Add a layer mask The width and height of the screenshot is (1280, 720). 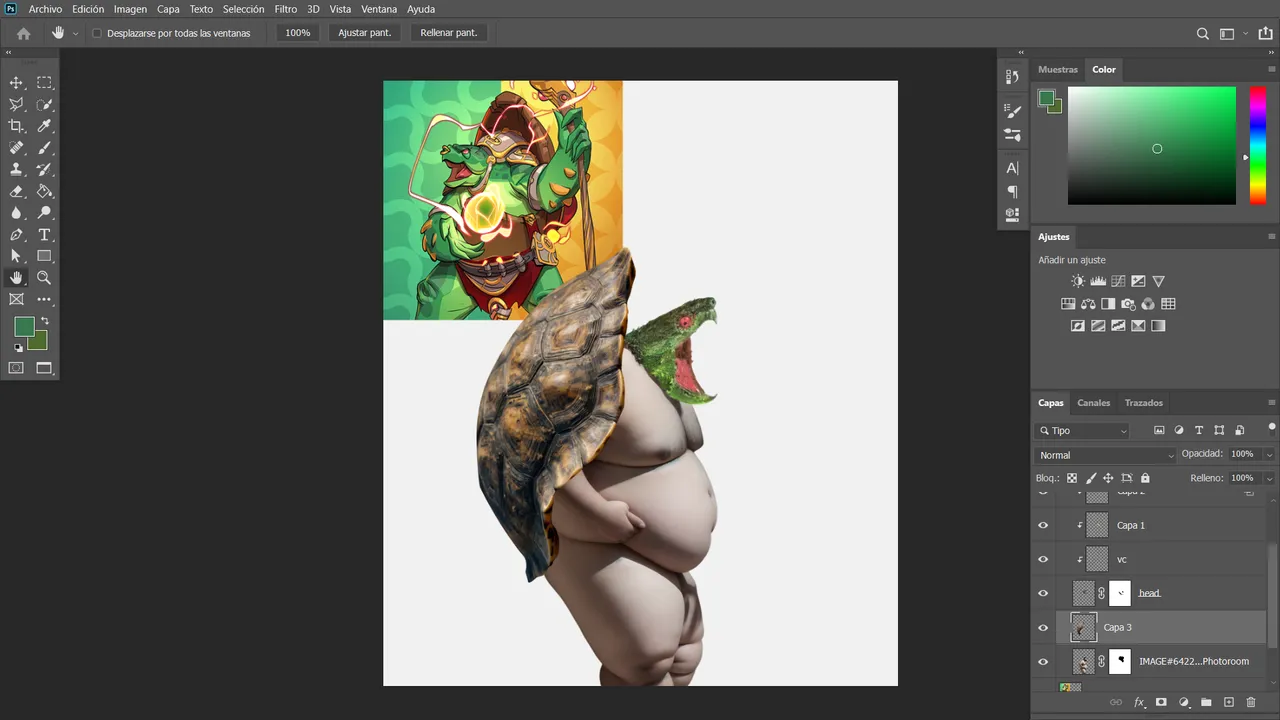click(x=1161, y=703)
